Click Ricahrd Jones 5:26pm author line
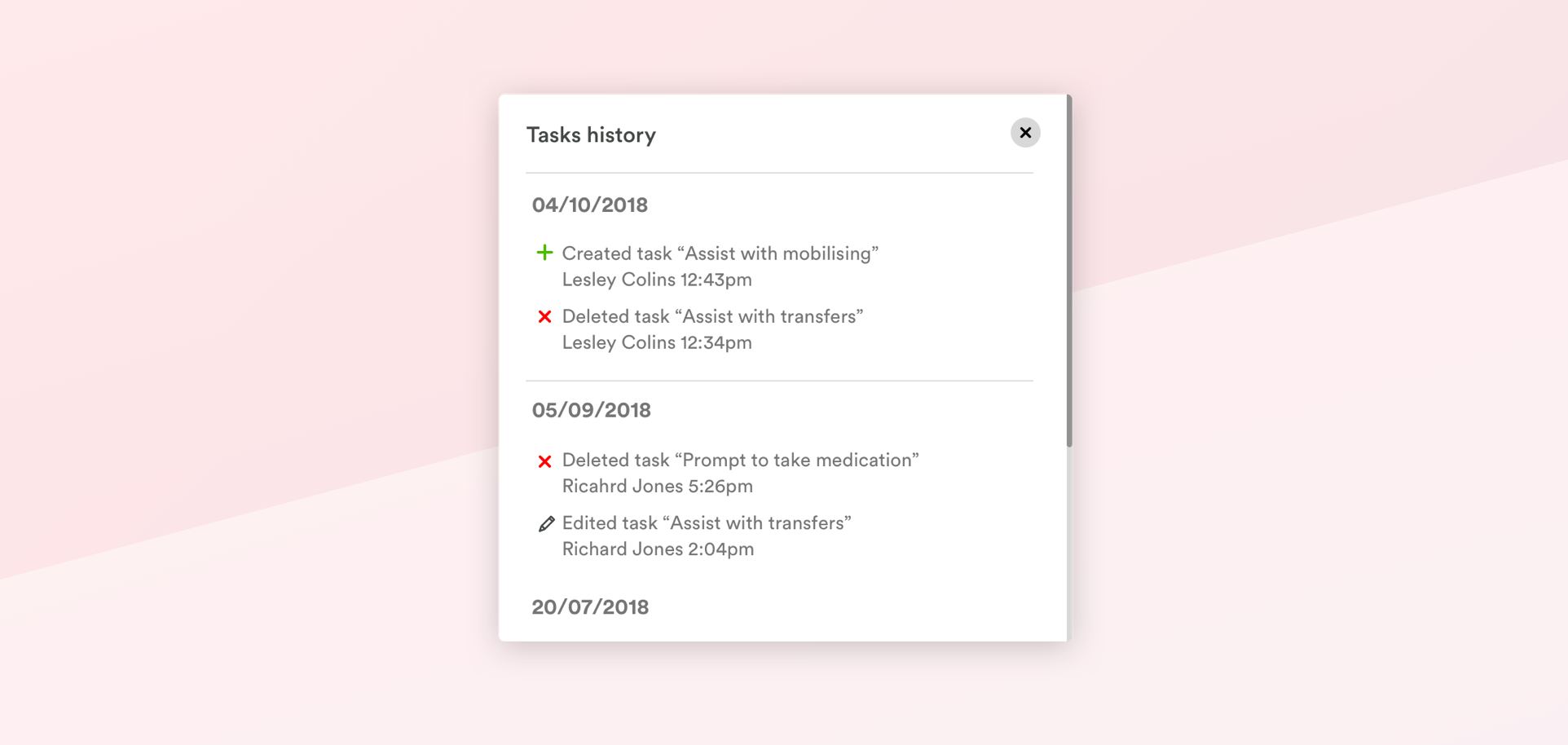Image resolution: width=1568 pixels, height=745 pixels. (x=658, y=486)
